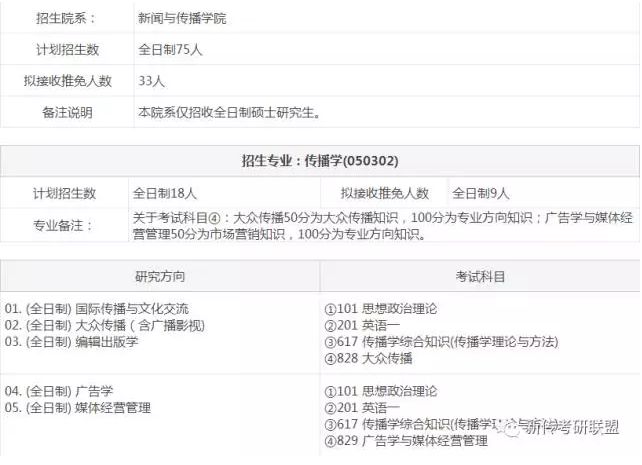Click the 全日制9人 exemption quota cell
The width and height of the screenshot is (642, 465).
[480, 192]
